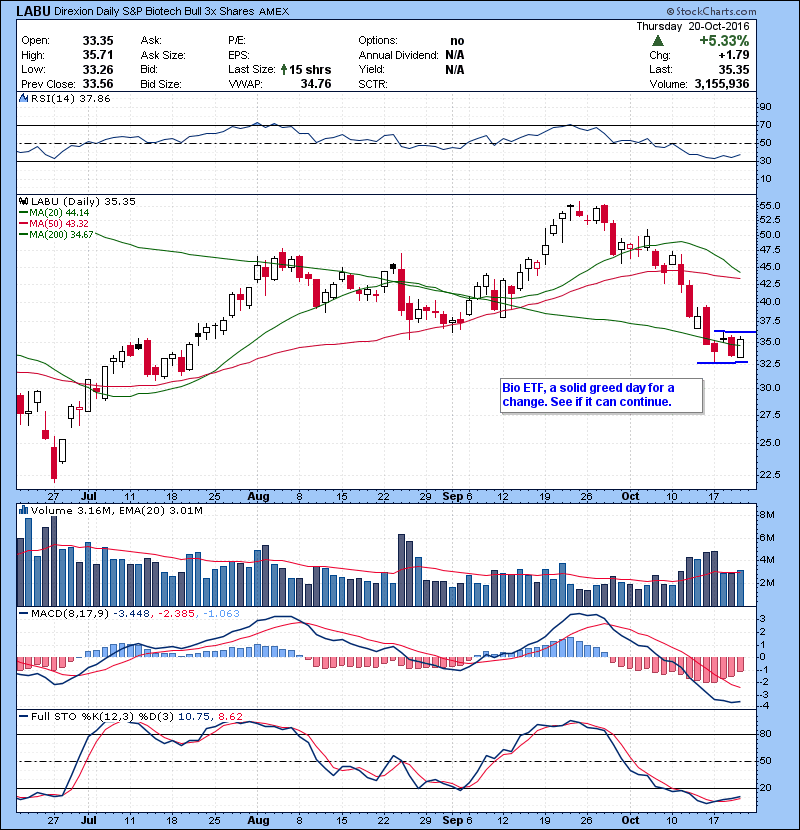Viewport: 800px width, 830px height.
Task: Click the MACD(8,17,9) panel label
Action: [70, 614]
